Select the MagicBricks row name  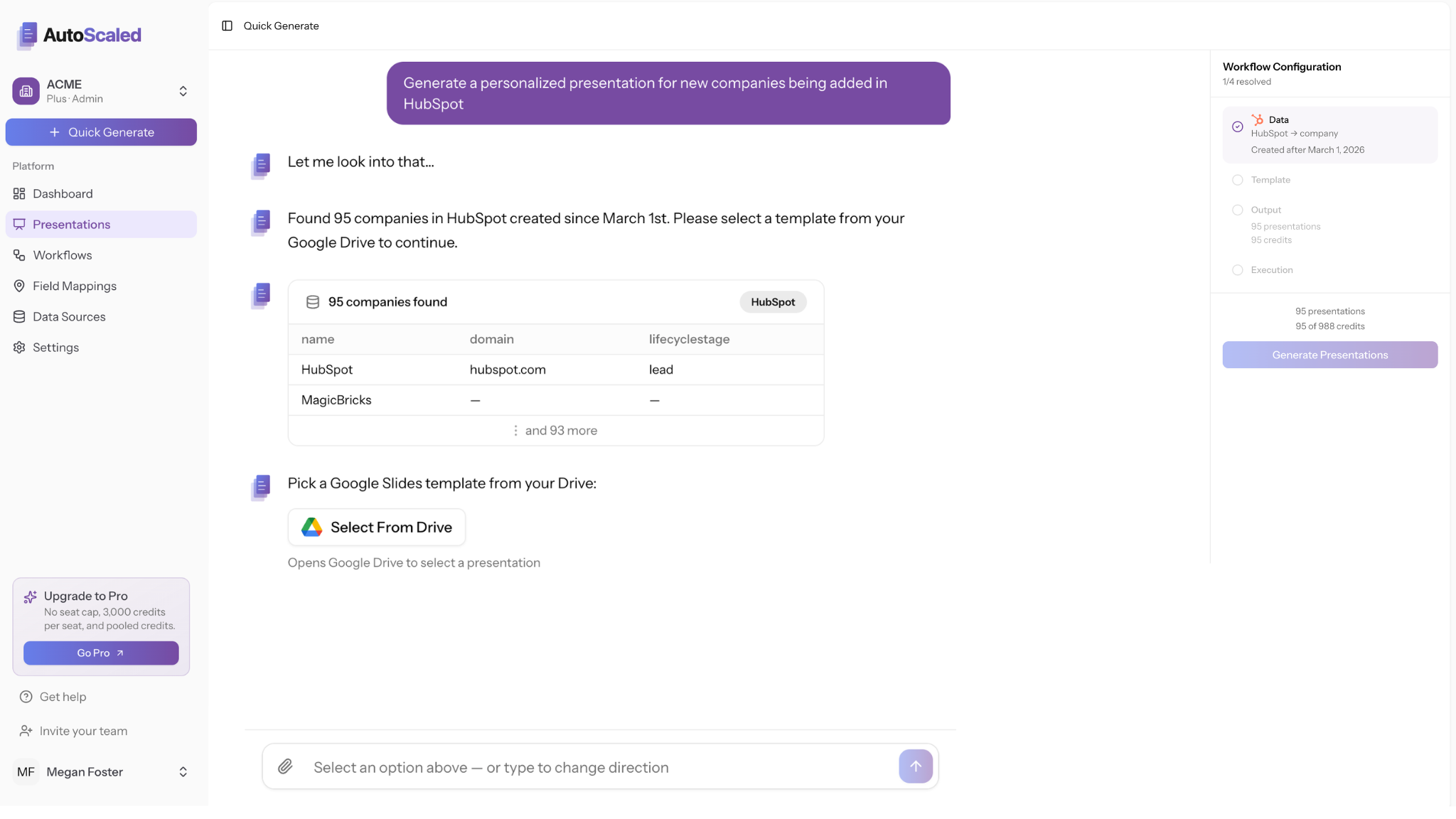click(x=336, y=400)
